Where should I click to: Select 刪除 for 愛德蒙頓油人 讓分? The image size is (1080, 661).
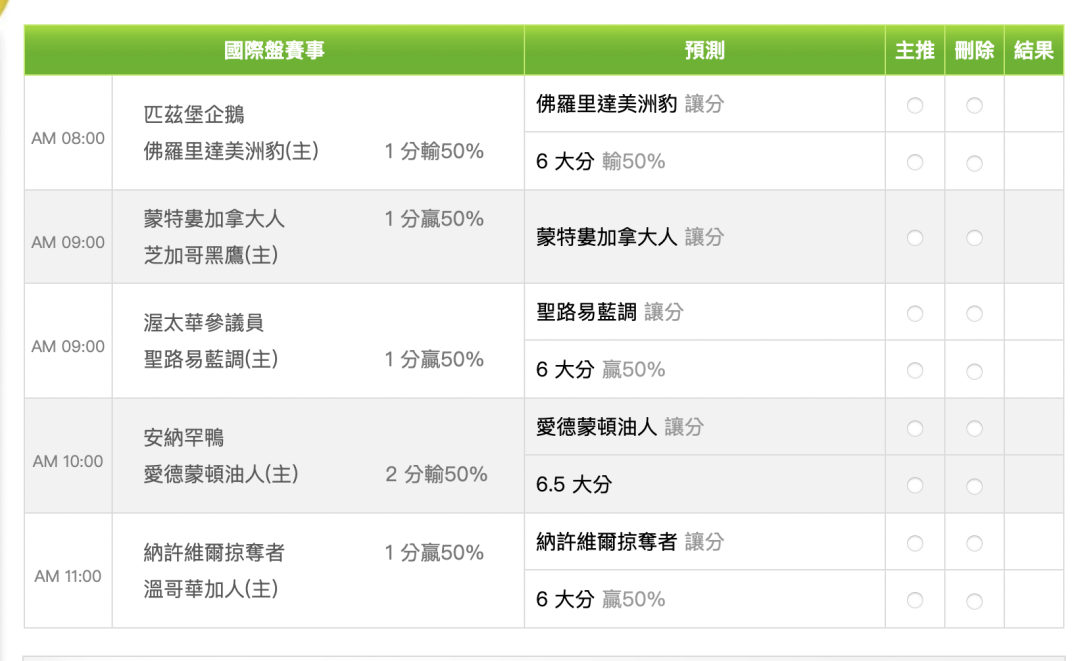click(974, 428)
